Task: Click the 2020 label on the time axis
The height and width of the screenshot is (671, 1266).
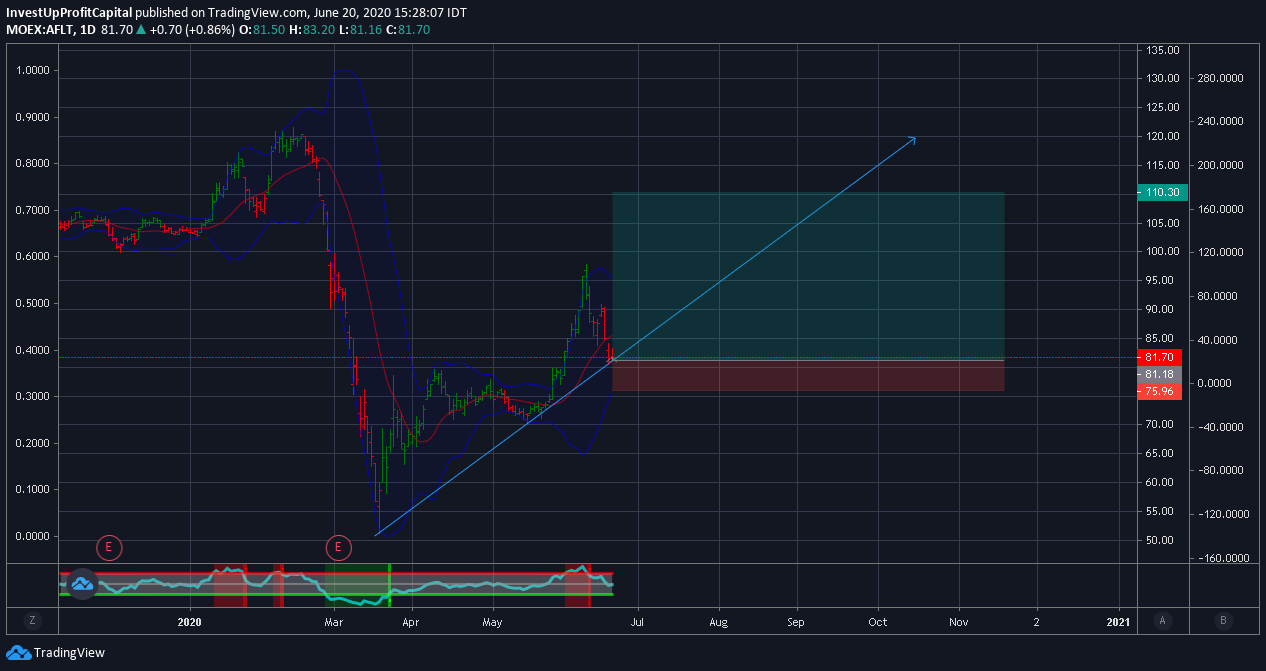Action: point(190,622)
